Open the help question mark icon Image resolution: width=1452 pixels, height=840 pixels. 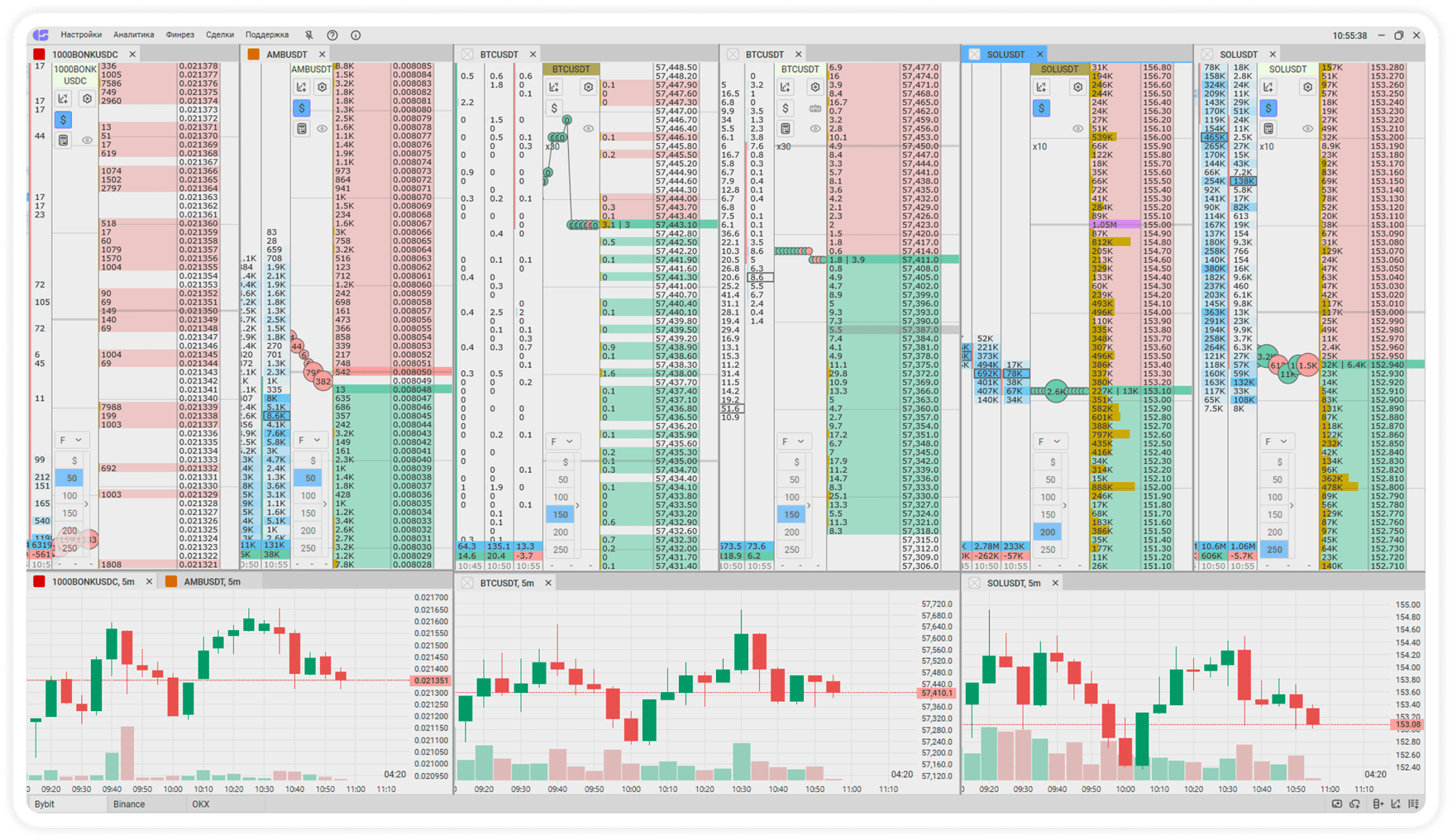(x=332, y=35)
